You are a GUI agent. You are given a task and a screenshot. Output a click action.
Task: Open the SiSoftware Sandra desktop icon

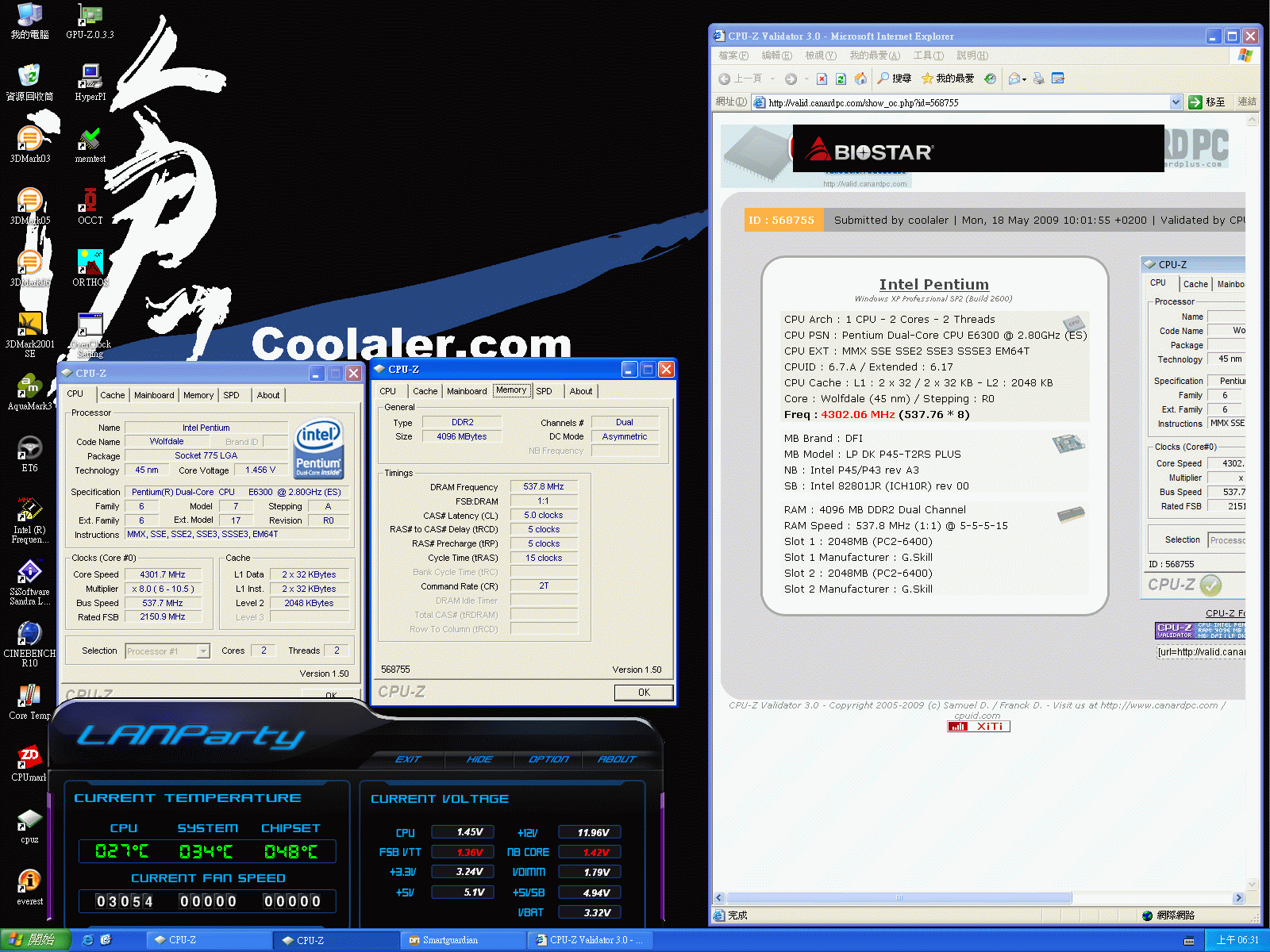pos(29,582)
